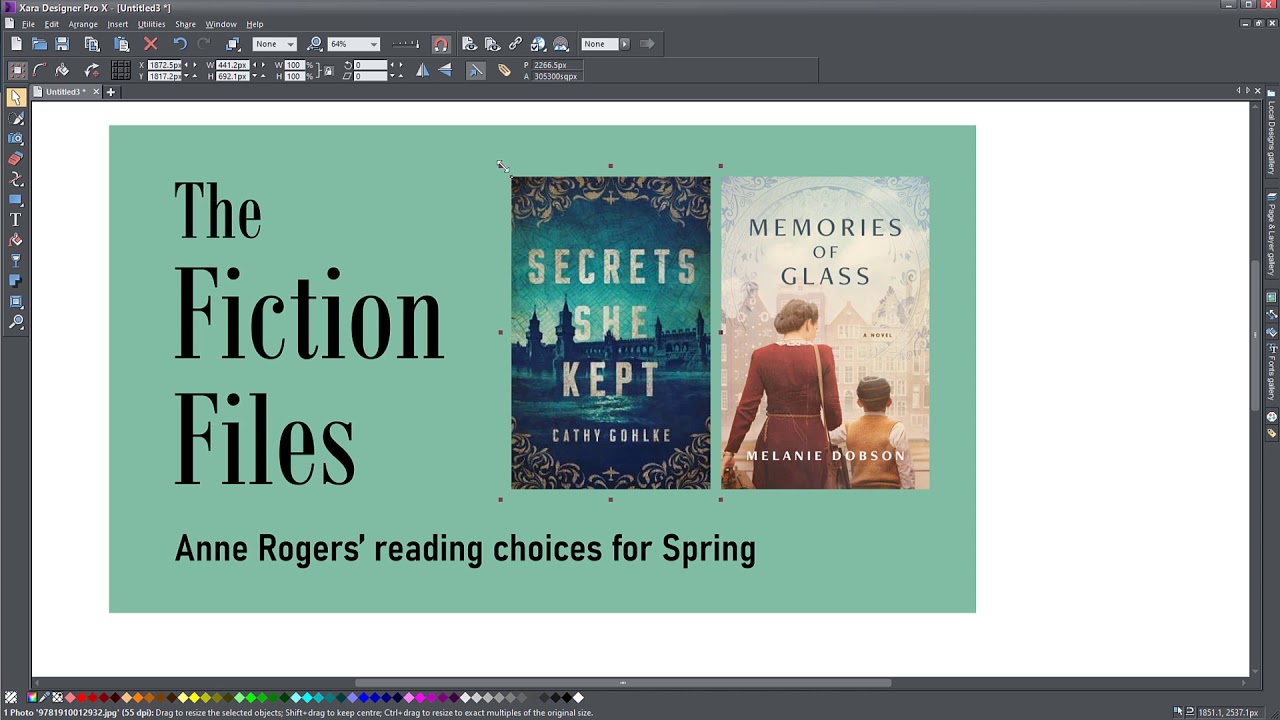Toggle the Show bounds handles button
Screen dimensions: 1280x720
pyautogui.click(x=17, y=70)
